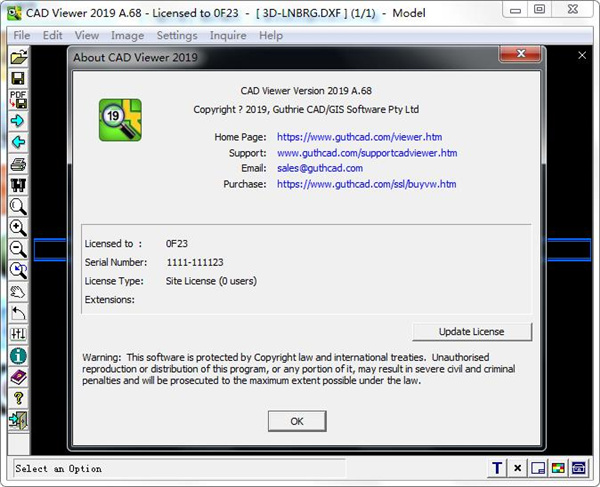Click the layout window icon in status bar
The image size is (600, 487).
(538, 468)
